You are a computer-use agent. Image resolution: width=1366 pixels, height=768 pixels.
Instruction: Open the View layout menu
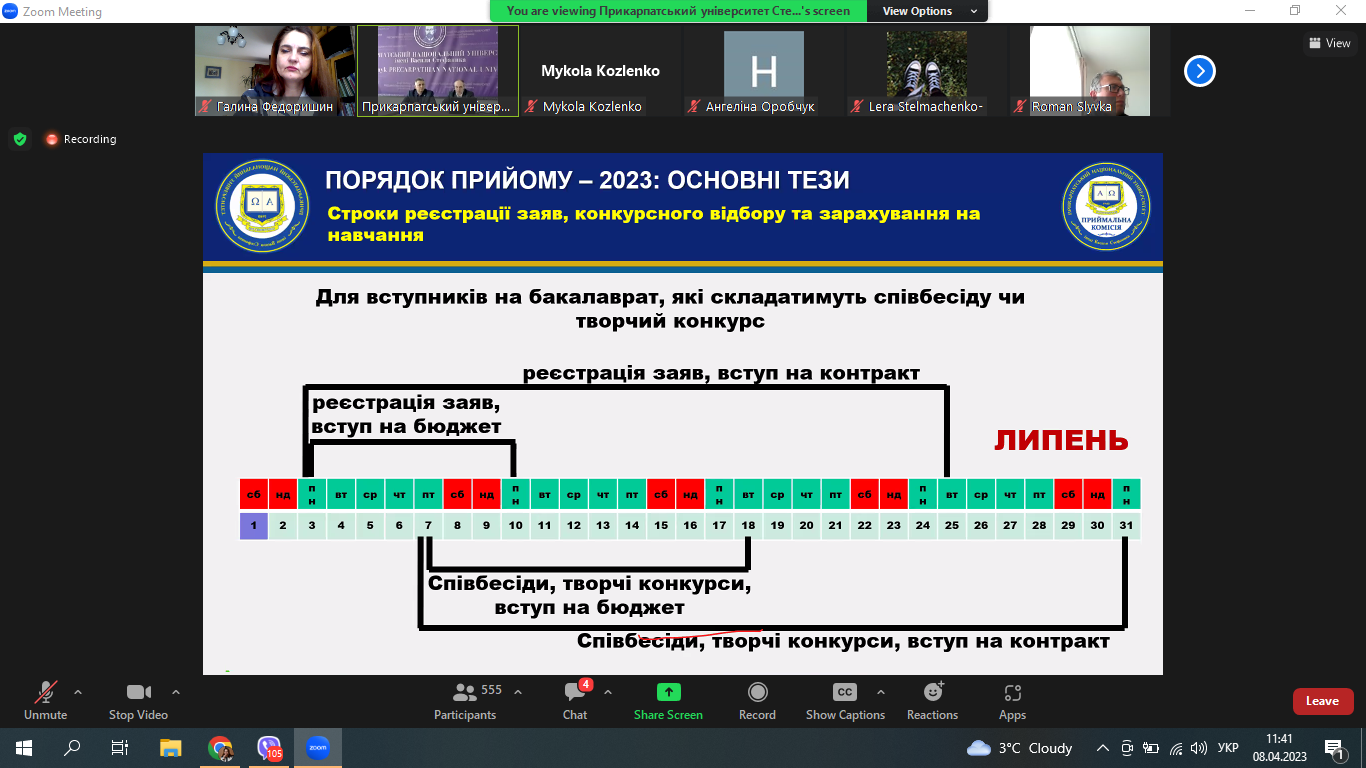(1329, 43)
